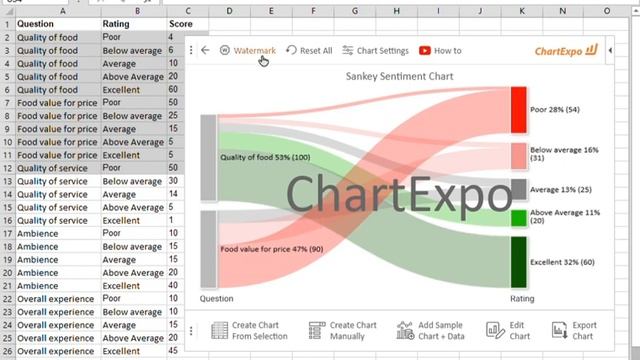
Task: Open the top toolbar three-dots menu
Action: pos(191,50)
